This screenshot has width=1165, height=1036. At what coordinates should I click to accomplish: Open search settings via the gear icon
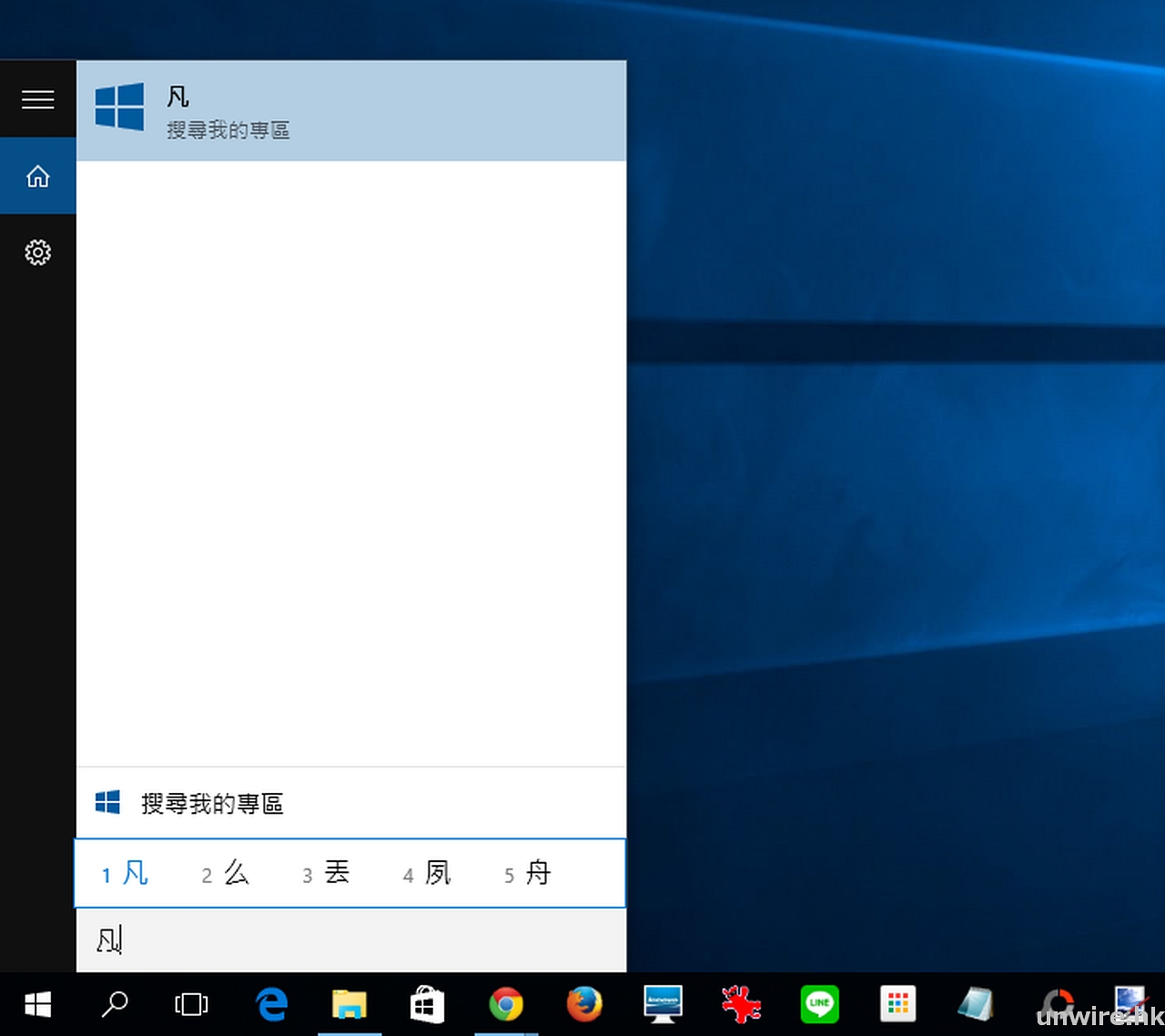(x=37, y=252)
